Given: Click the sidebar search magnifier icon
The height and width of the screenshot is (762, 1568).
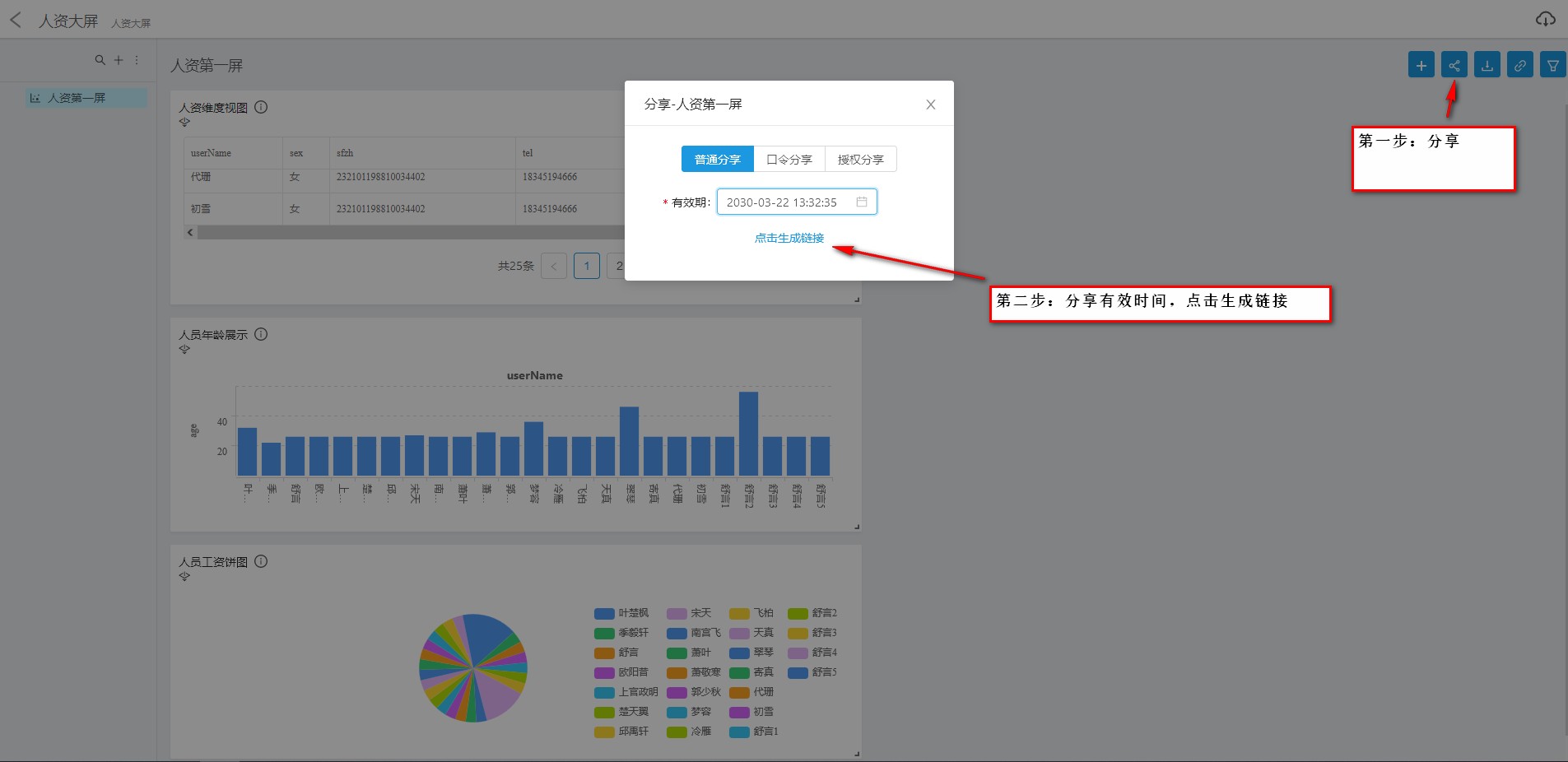Looking at the screenshot, I should click(100, 60).
